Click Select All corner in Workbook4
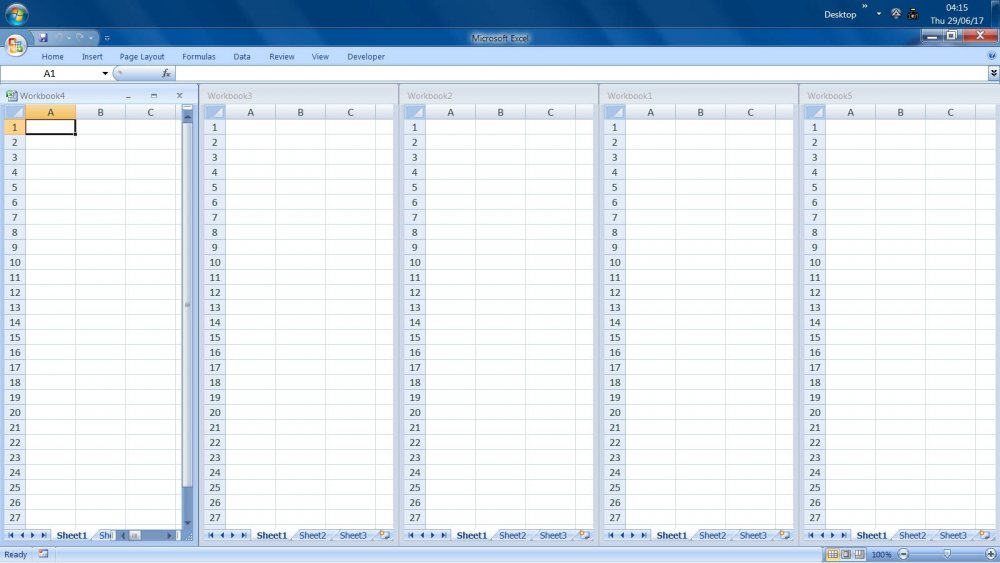 point(15,112)
